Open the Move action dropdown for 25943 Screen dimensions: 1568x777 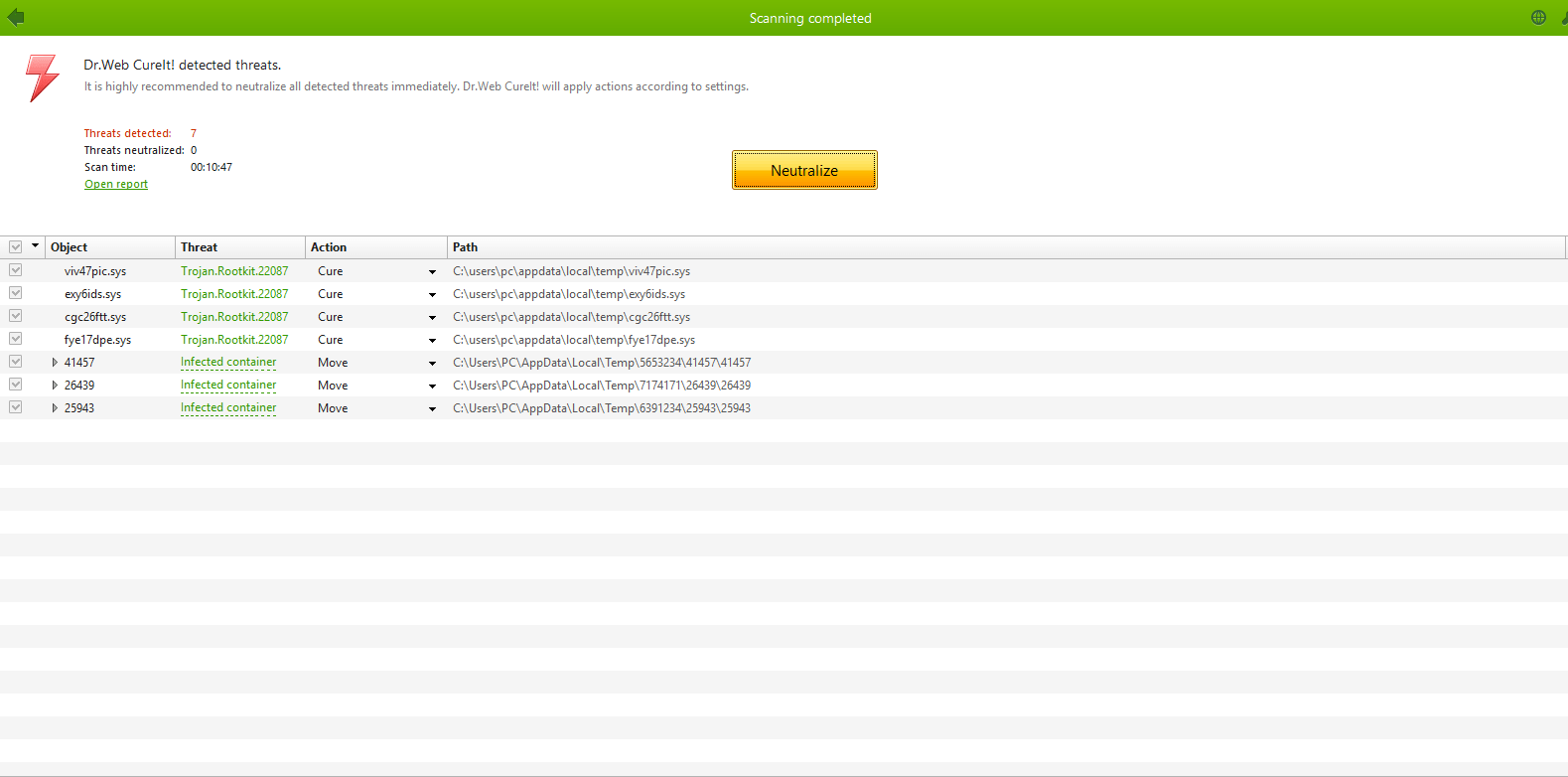point(432,408)
